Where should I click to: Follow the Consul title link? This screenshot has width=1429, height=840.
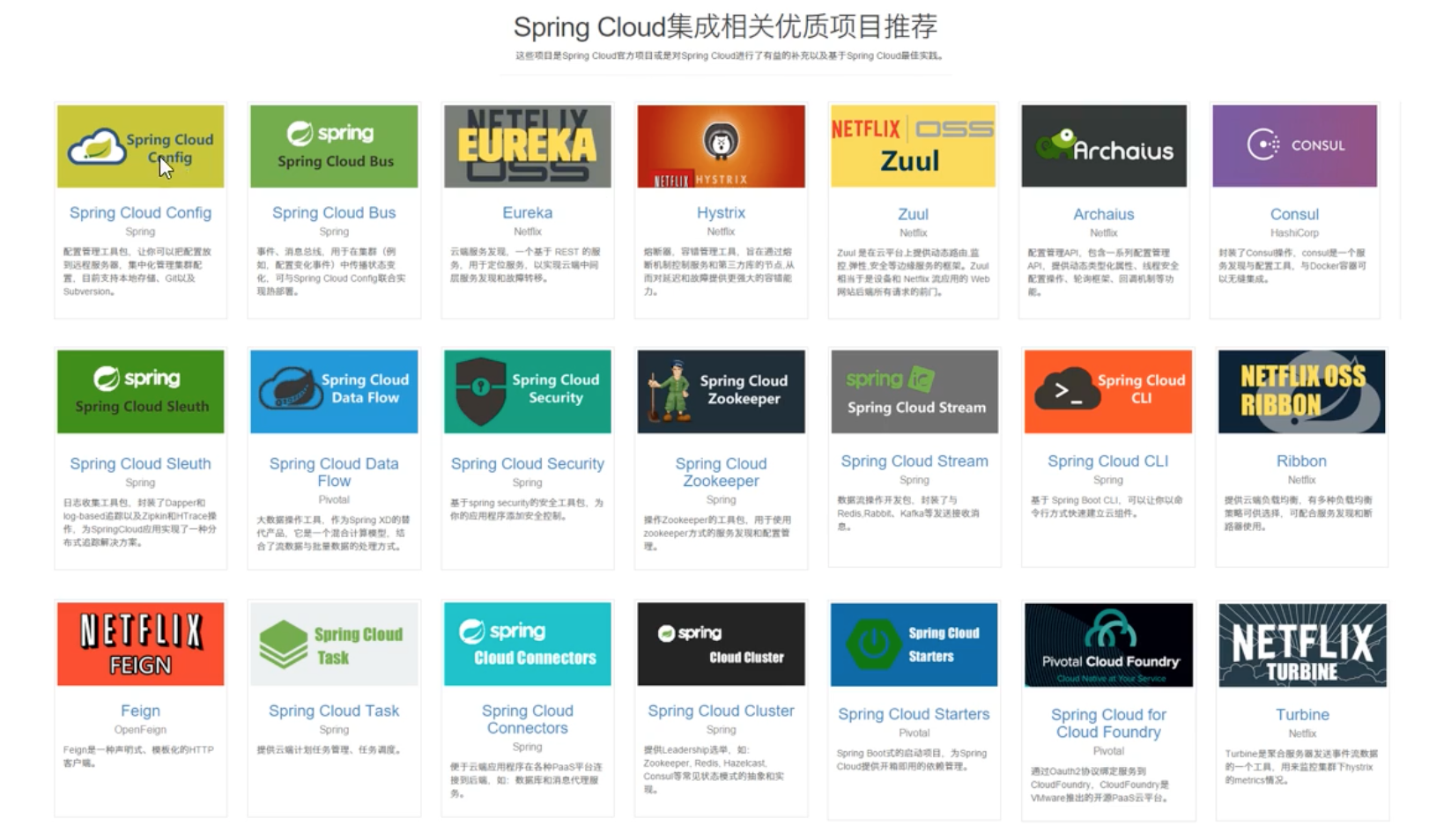1294,214
